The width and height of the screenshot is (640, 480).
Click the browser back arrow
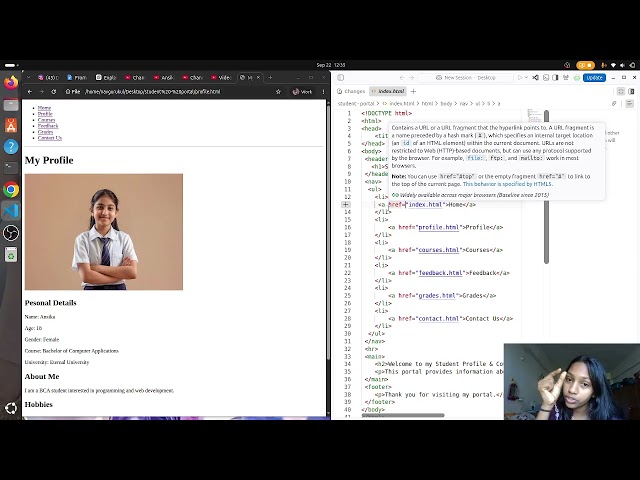pos(30,92)
